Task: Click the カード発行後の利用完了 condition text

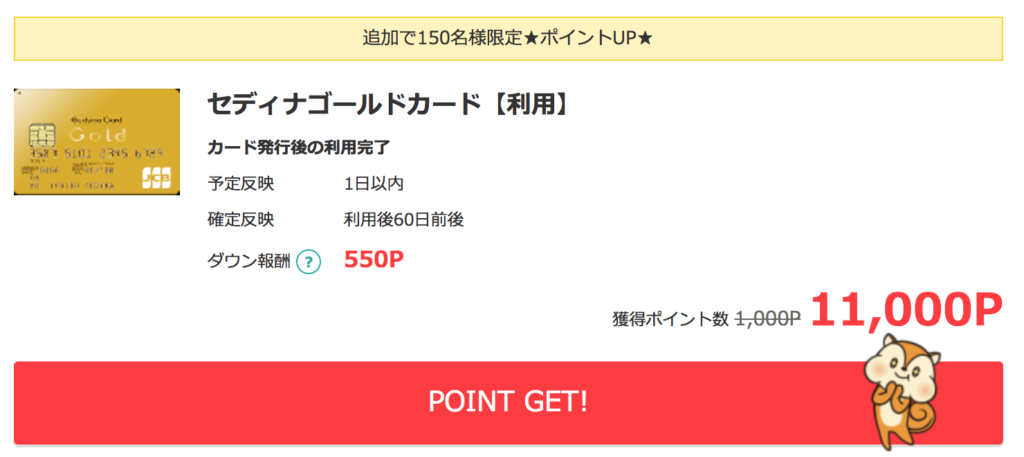Action: (x=298, y=148)
